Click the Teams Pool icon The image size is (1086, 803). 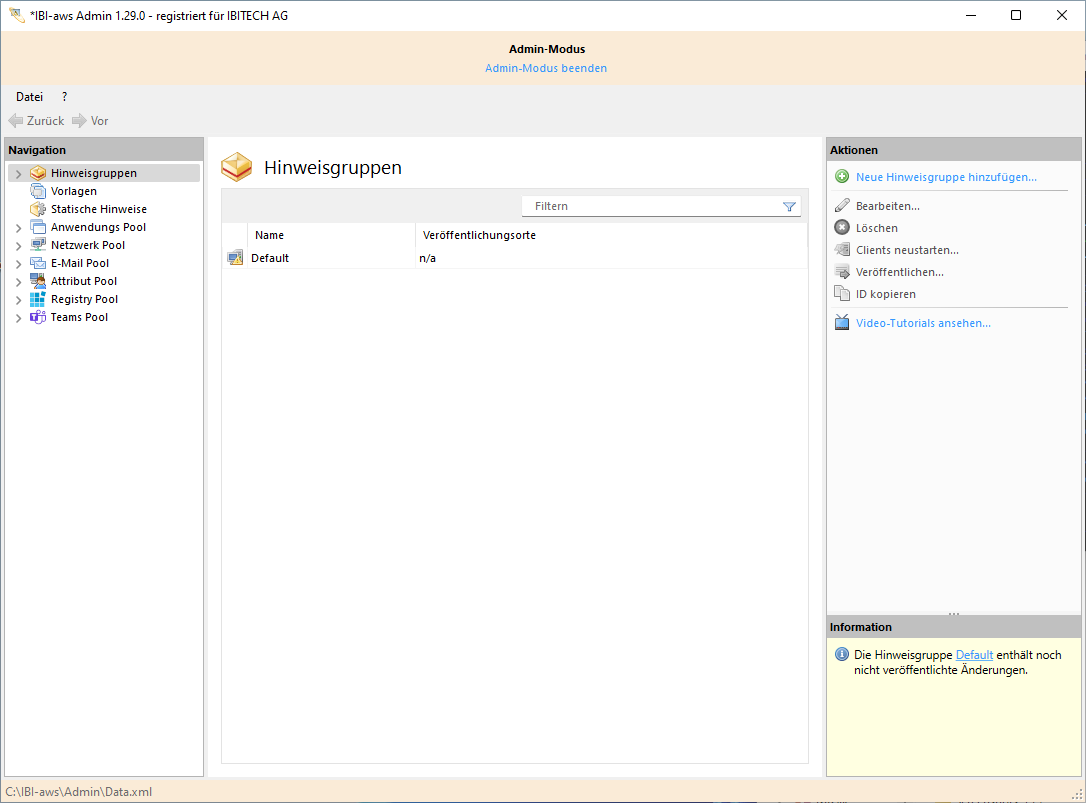point(38,317)
